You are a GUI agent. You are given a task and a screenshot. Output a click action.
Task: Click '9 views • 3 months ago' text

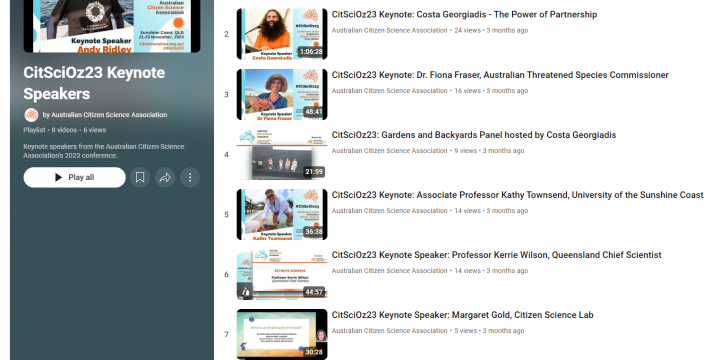[489, 151]
